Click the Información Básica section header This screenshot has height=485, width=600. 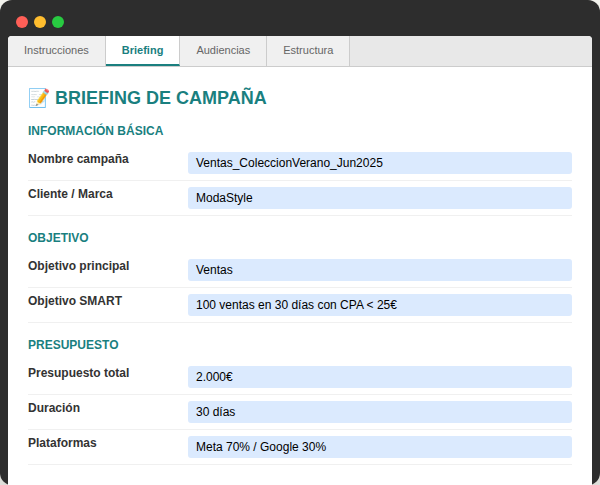tap(95, 131)
